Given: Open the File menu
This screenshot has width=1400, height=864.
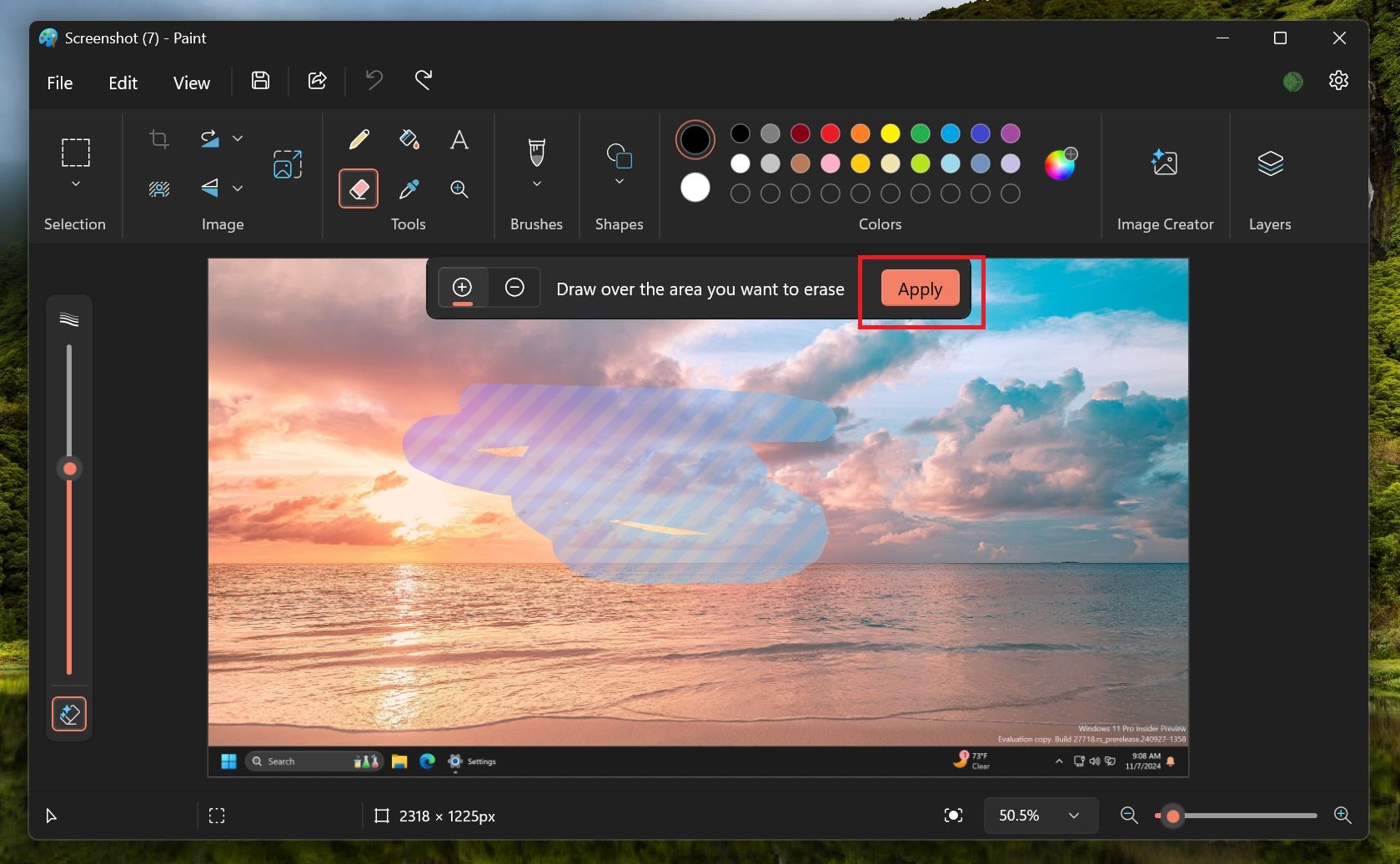Looking at the screenshot, I should [58, 82].
